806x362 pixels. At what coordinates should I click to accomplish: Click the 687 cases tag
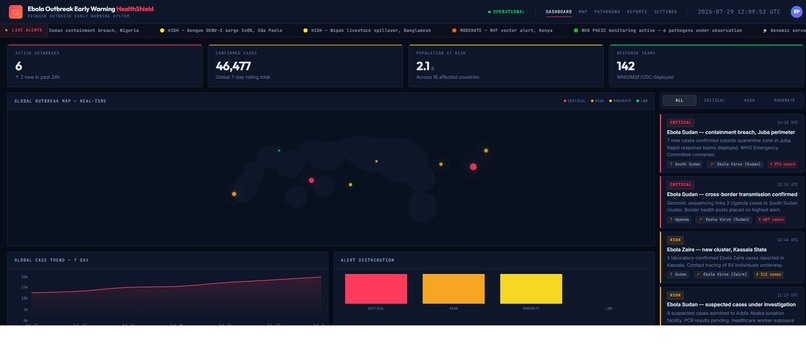click(771, 220)
